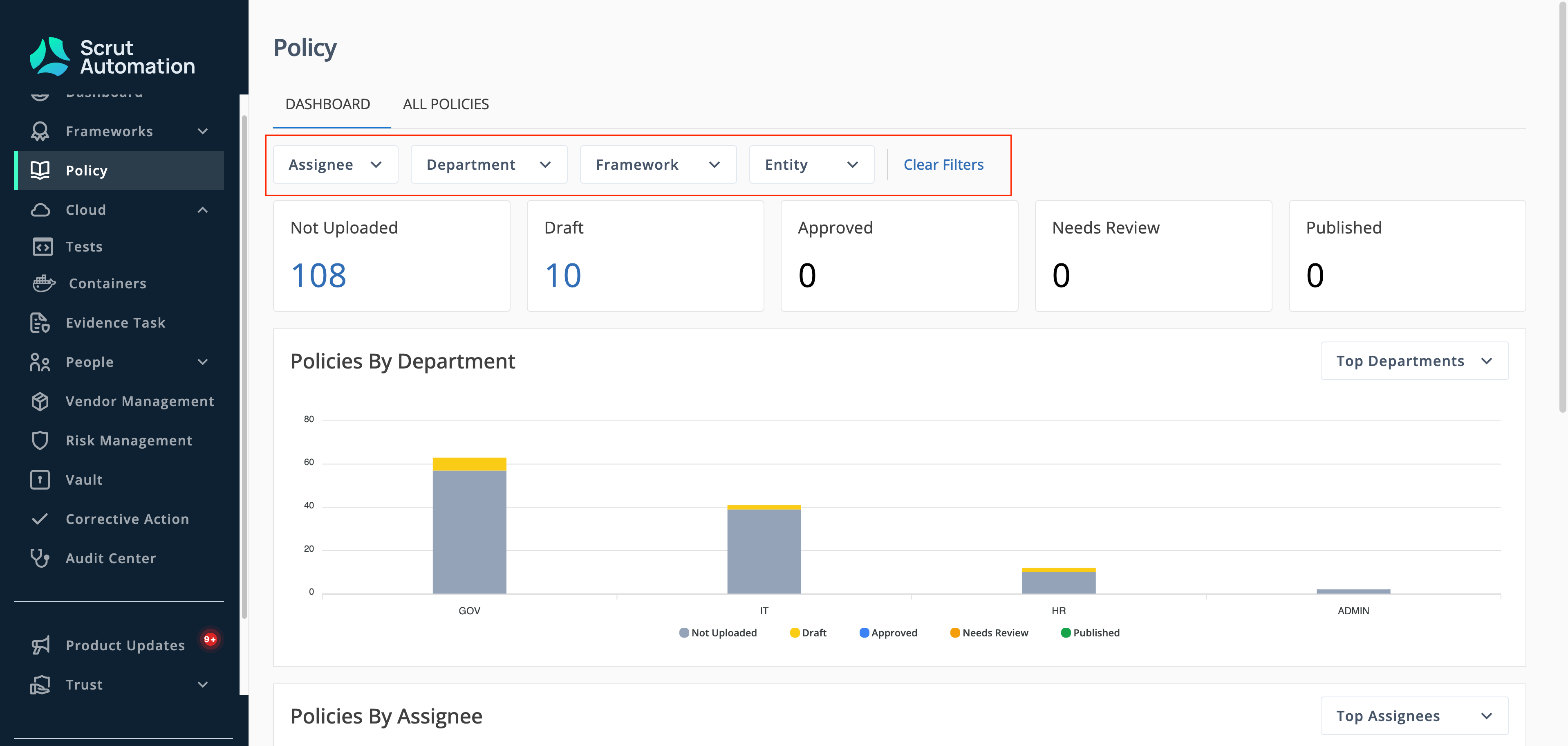Switch to the DASHBOARD tab
Image resolution: width=1568 pixels, height=746 pixels.
327,104
